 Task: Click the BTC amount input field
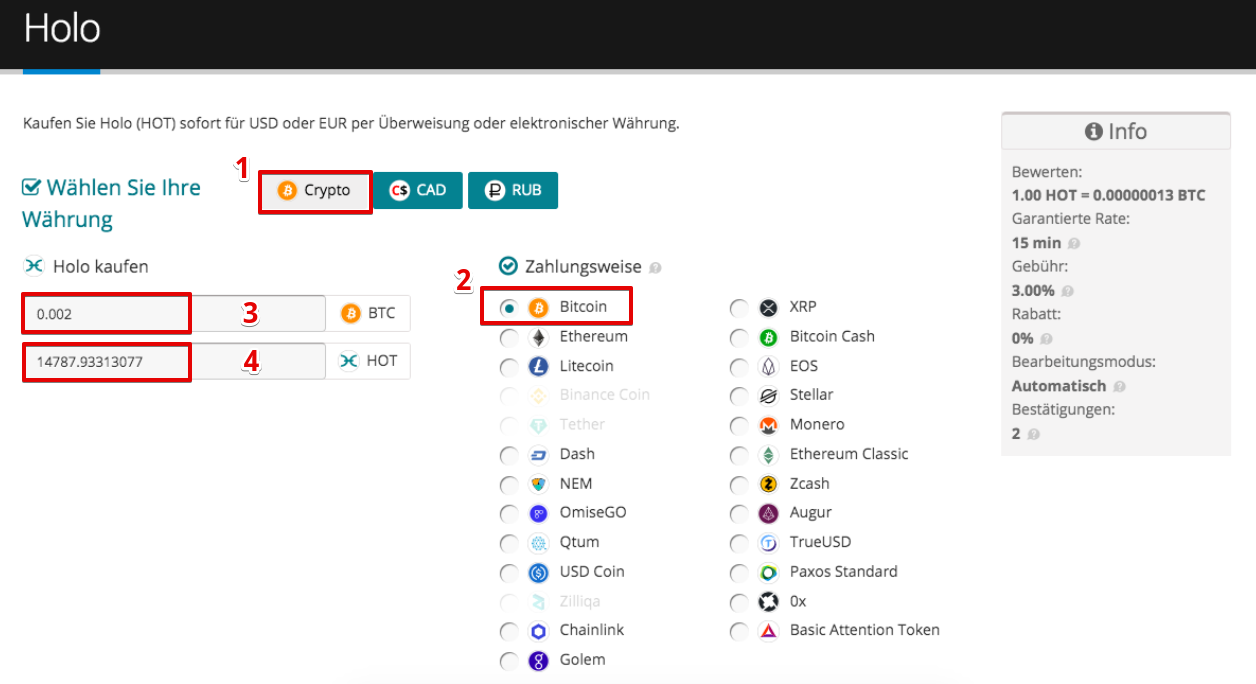click(x=174, y=313)
